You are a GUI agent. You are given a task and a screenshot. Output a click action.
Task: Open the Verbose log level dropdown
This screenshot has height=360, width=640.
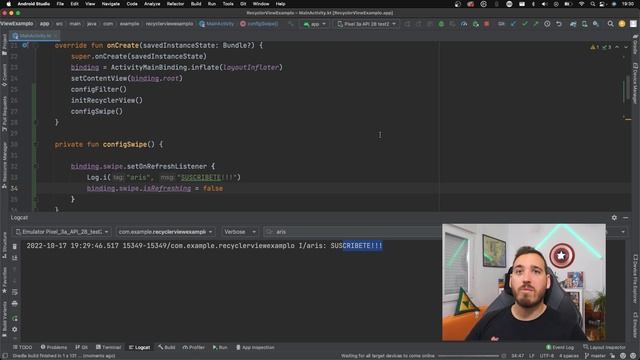(240, 232)
